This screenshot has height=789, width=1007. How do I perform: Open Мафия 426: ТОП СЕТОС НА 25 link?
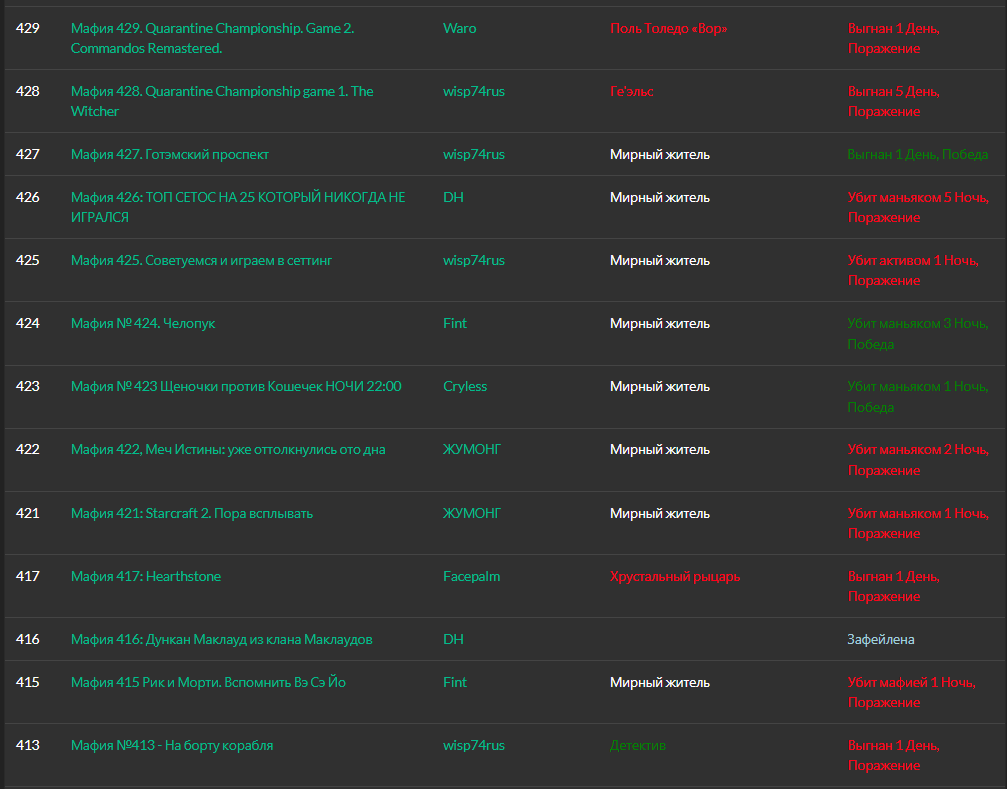point(238,198)
